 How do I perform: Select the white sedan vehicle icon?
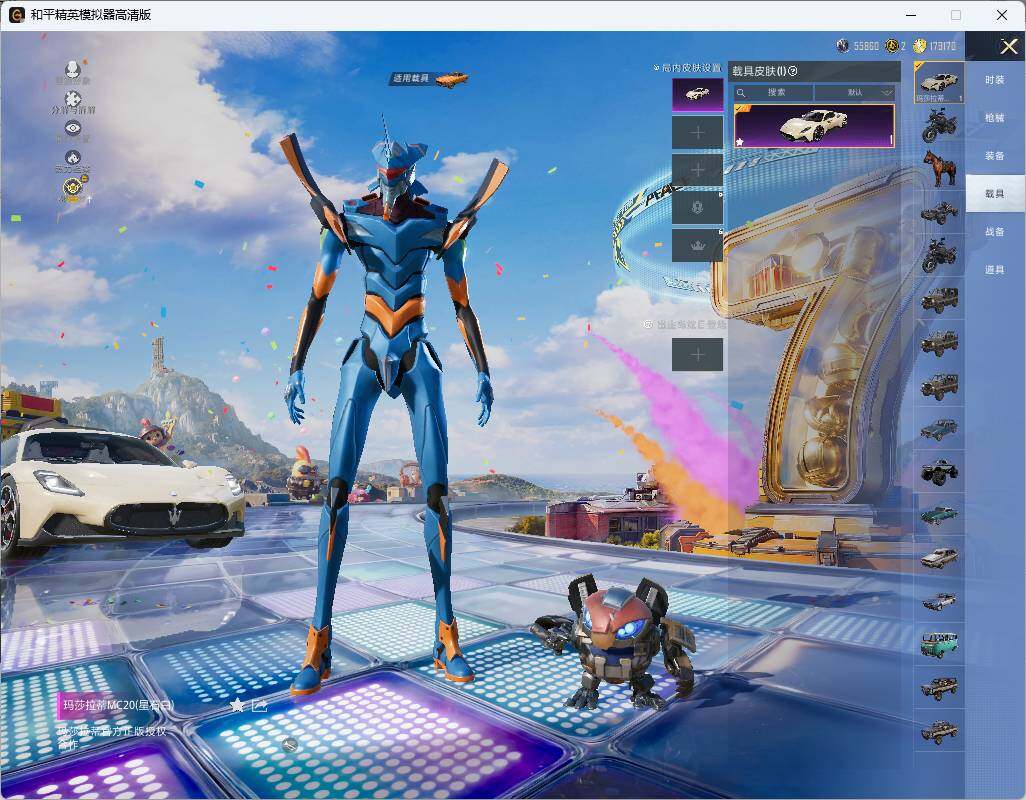[x=939, y=557]
